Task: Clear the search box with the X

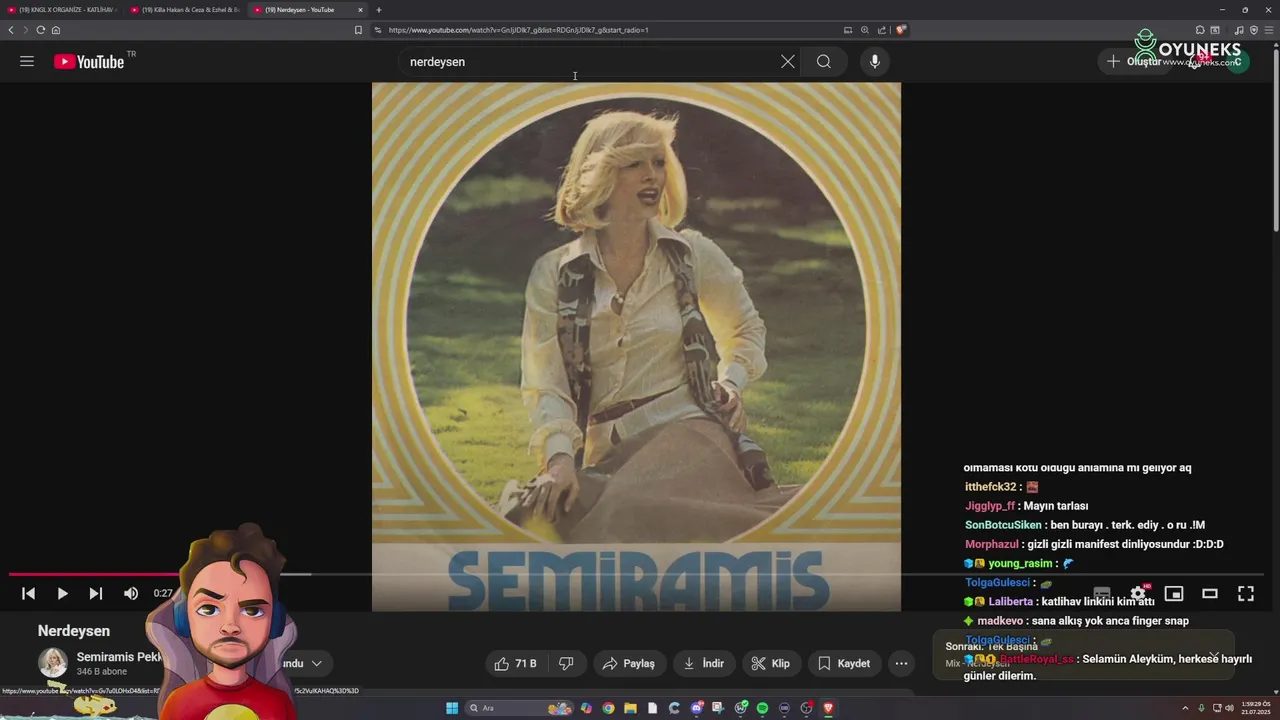Action: pos(788,61)
